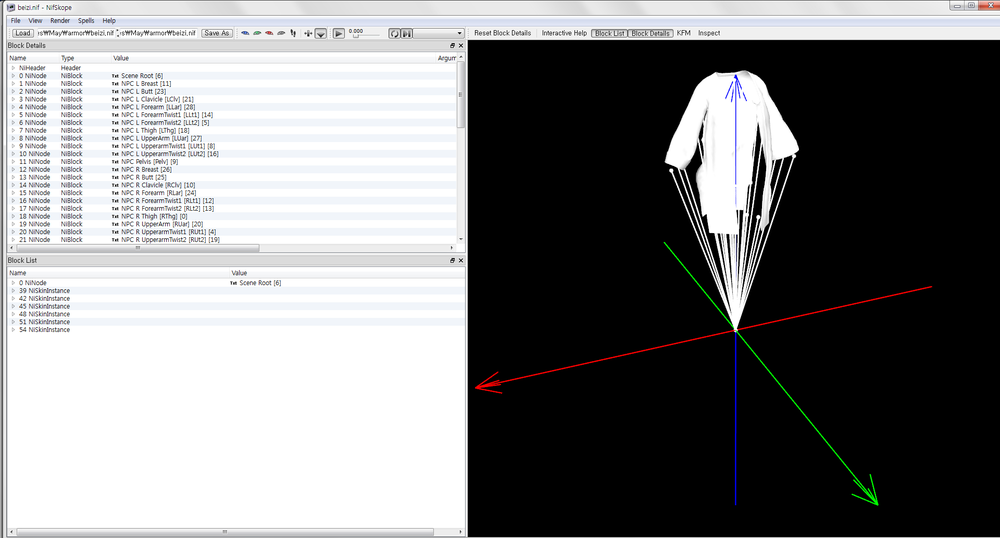
Task: Expand the 11 NiNode row
Action: [x=13, y=162]
